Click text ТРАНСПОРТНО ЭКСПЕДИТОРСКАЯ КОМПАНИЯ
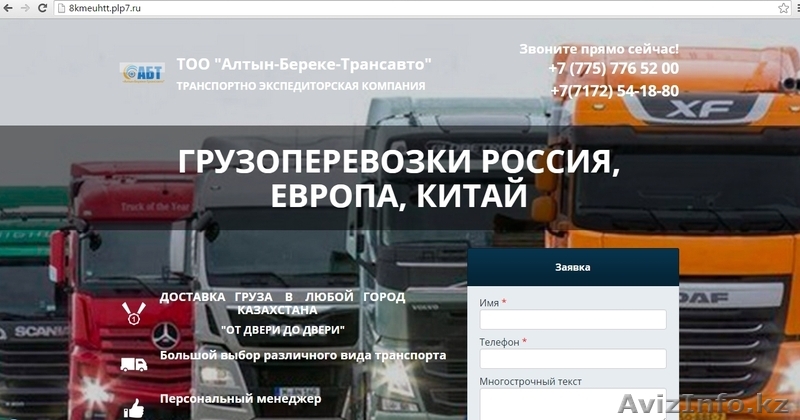The height and width of the screenshot is (420, 800). [x=301, y=86]
